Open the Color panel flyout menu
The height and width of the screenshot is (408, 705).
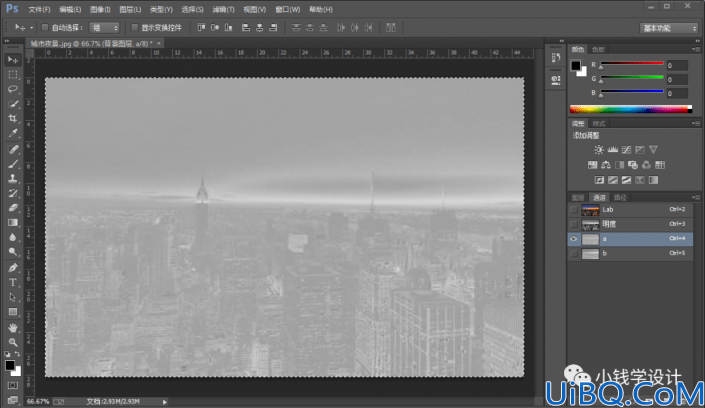point(696,49)
